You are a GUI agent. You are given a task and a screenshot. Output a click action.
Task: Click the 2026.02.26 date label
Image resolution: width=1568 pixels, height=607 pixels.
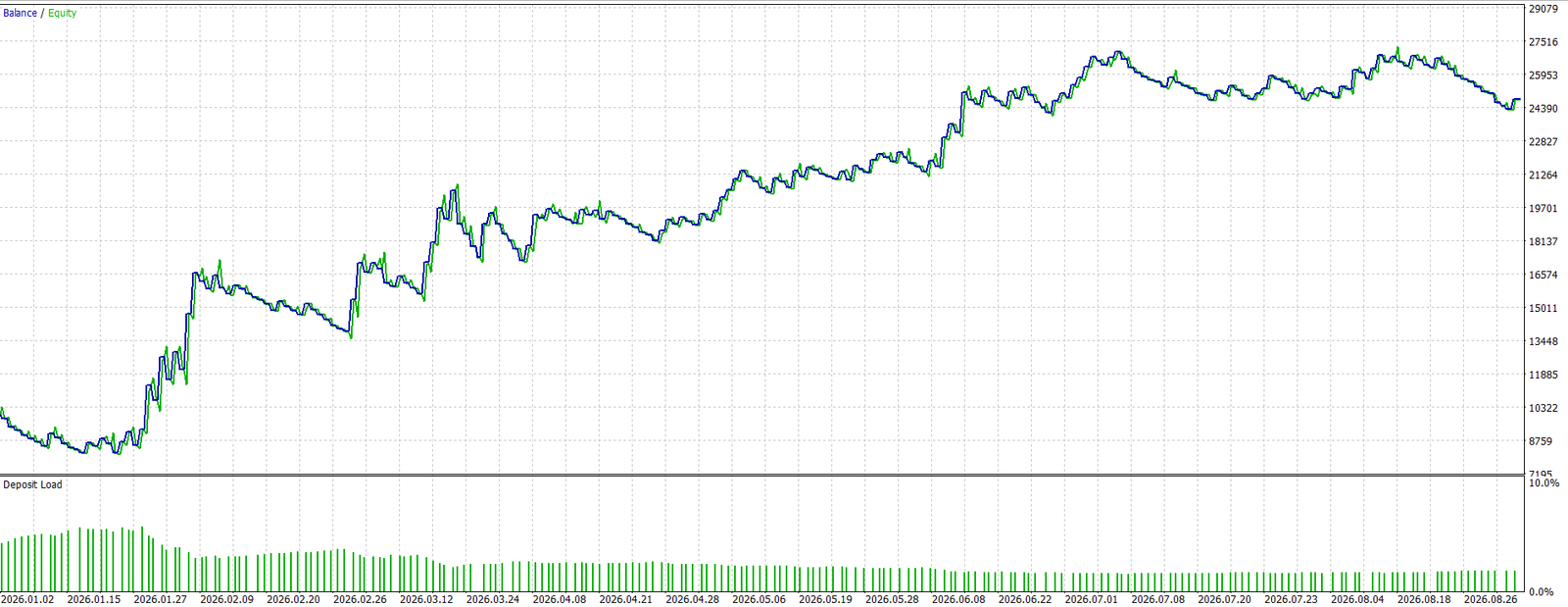(361, 599)
